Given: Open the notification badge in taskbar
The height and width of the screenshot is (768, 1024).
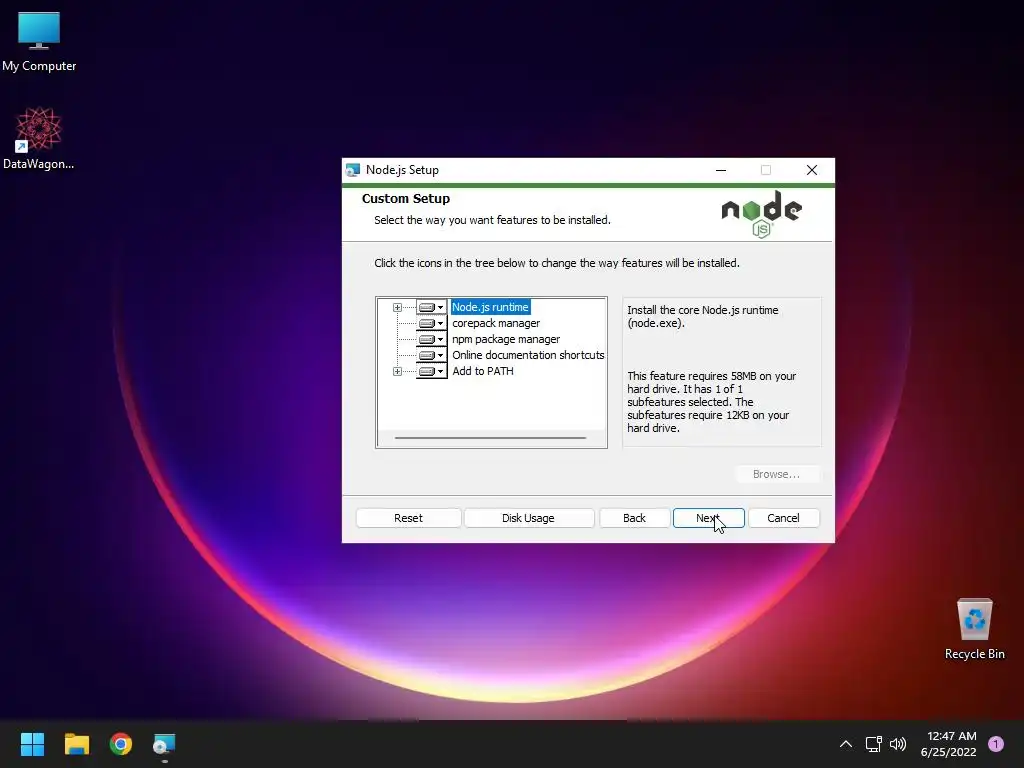Looking at the screenshot, I should pyautogui.click(x=996, y=744).
